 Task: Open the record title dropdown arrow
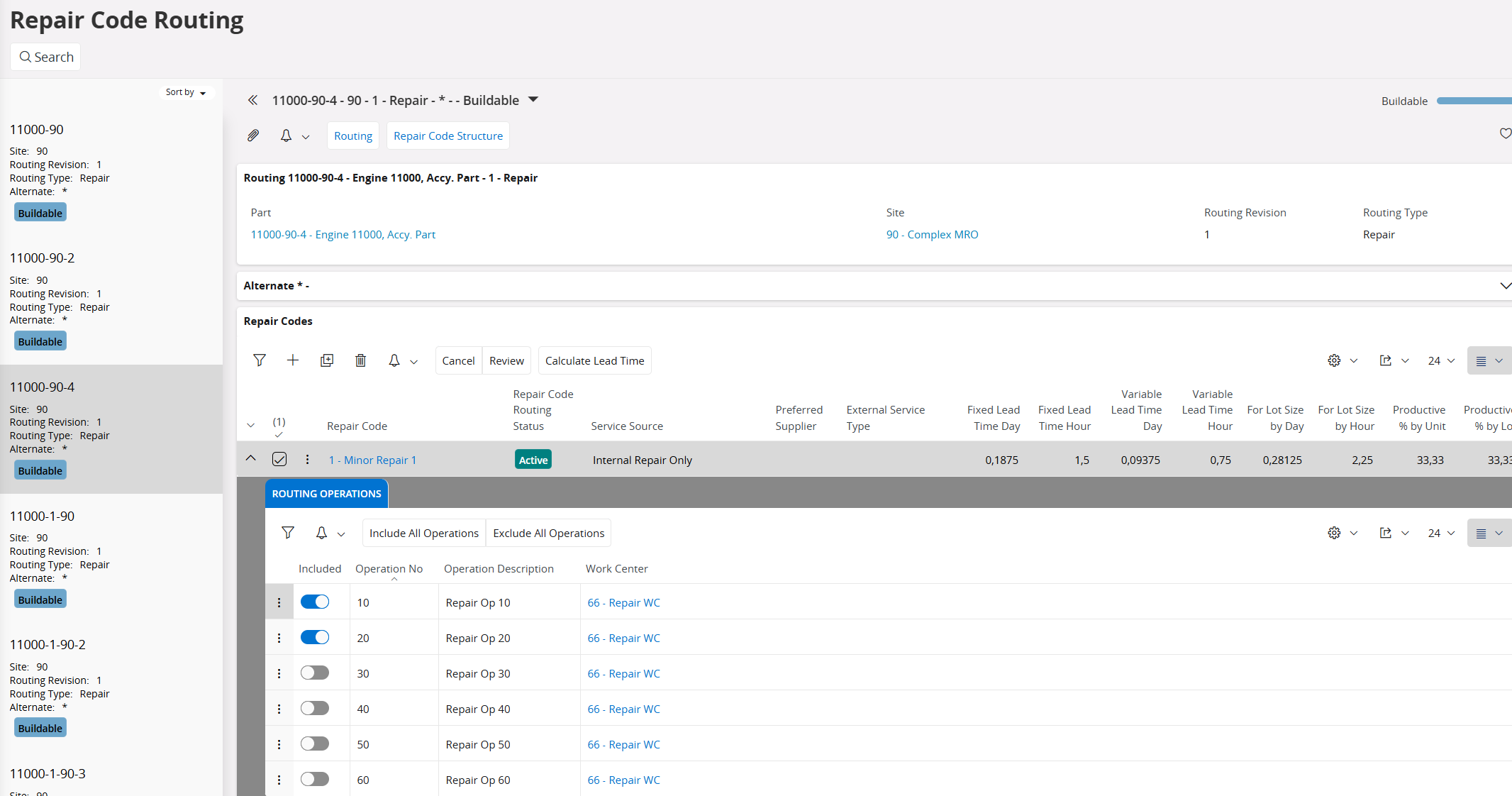tap(533, 99)
